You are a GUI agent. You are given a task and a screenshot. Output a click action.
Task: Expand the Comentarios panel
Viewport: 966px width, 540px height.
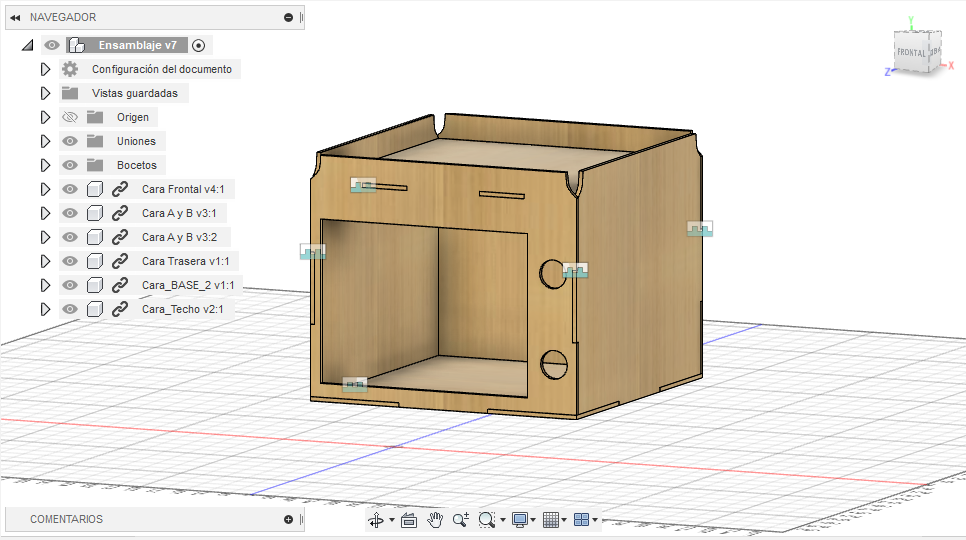coord(288,519)
